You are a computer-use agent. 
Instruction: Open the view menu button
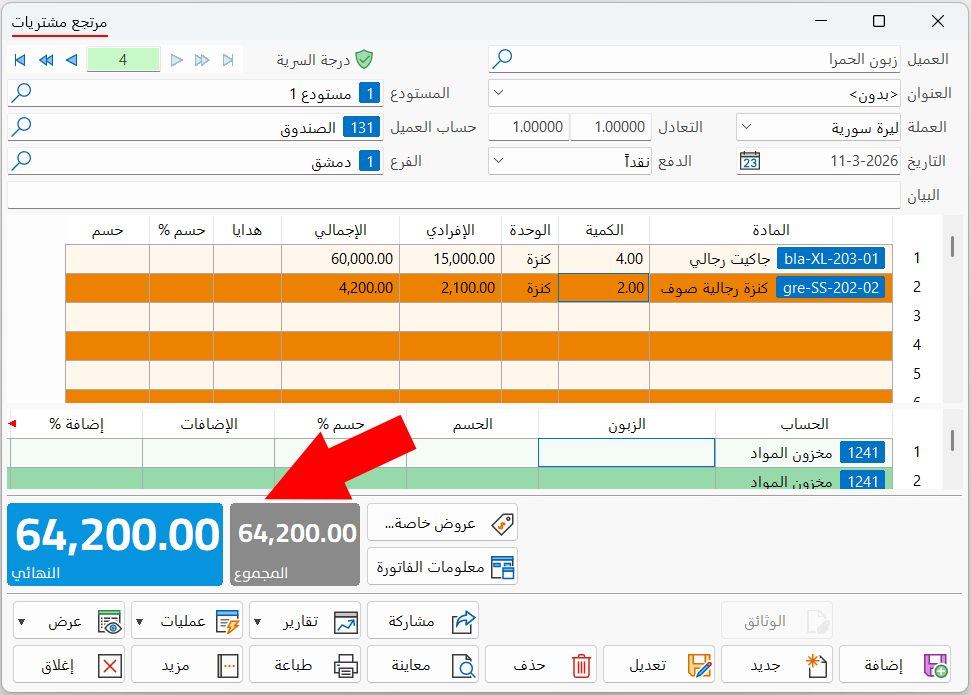point(69,621)
